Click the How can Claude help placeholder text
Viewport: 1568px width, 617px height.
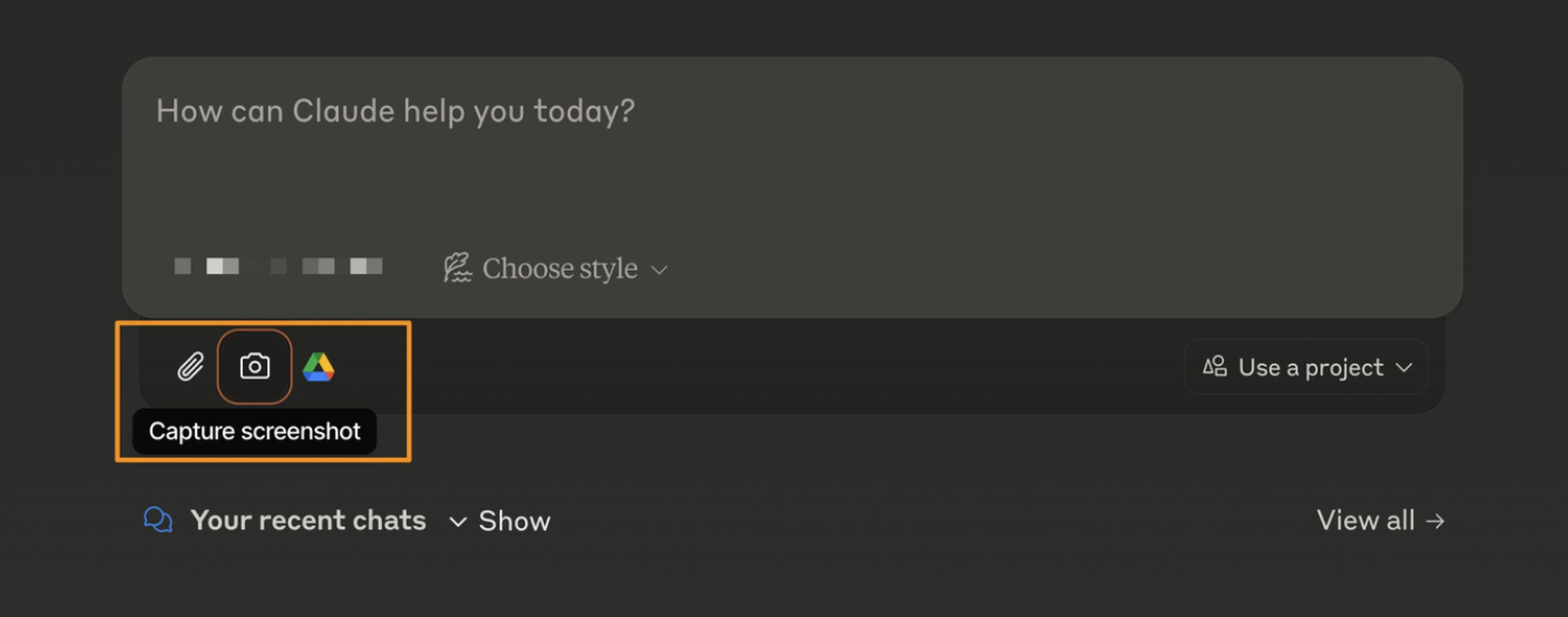(x=395, y=112)
